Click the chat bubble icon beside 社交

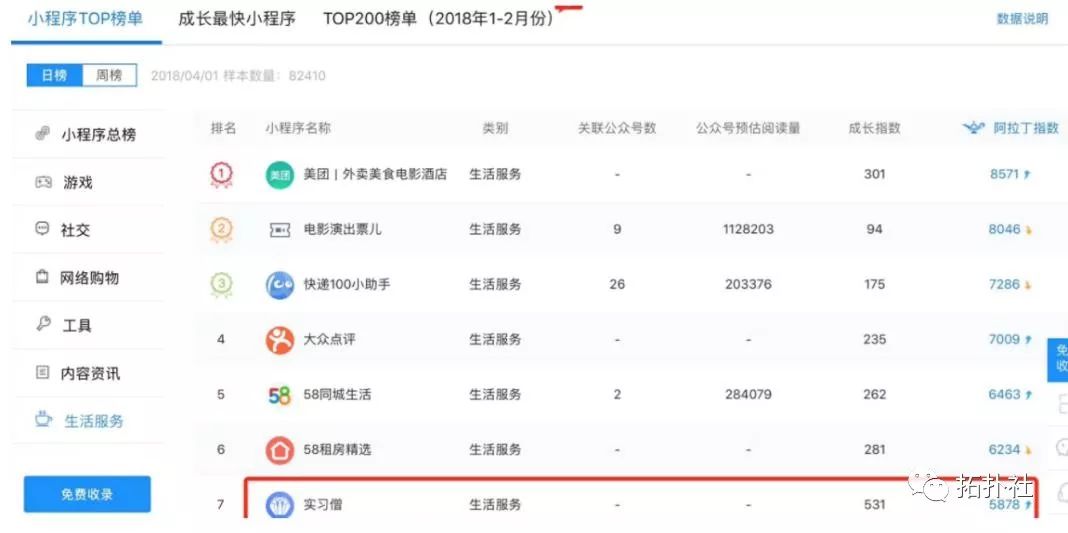coord(42,229)
